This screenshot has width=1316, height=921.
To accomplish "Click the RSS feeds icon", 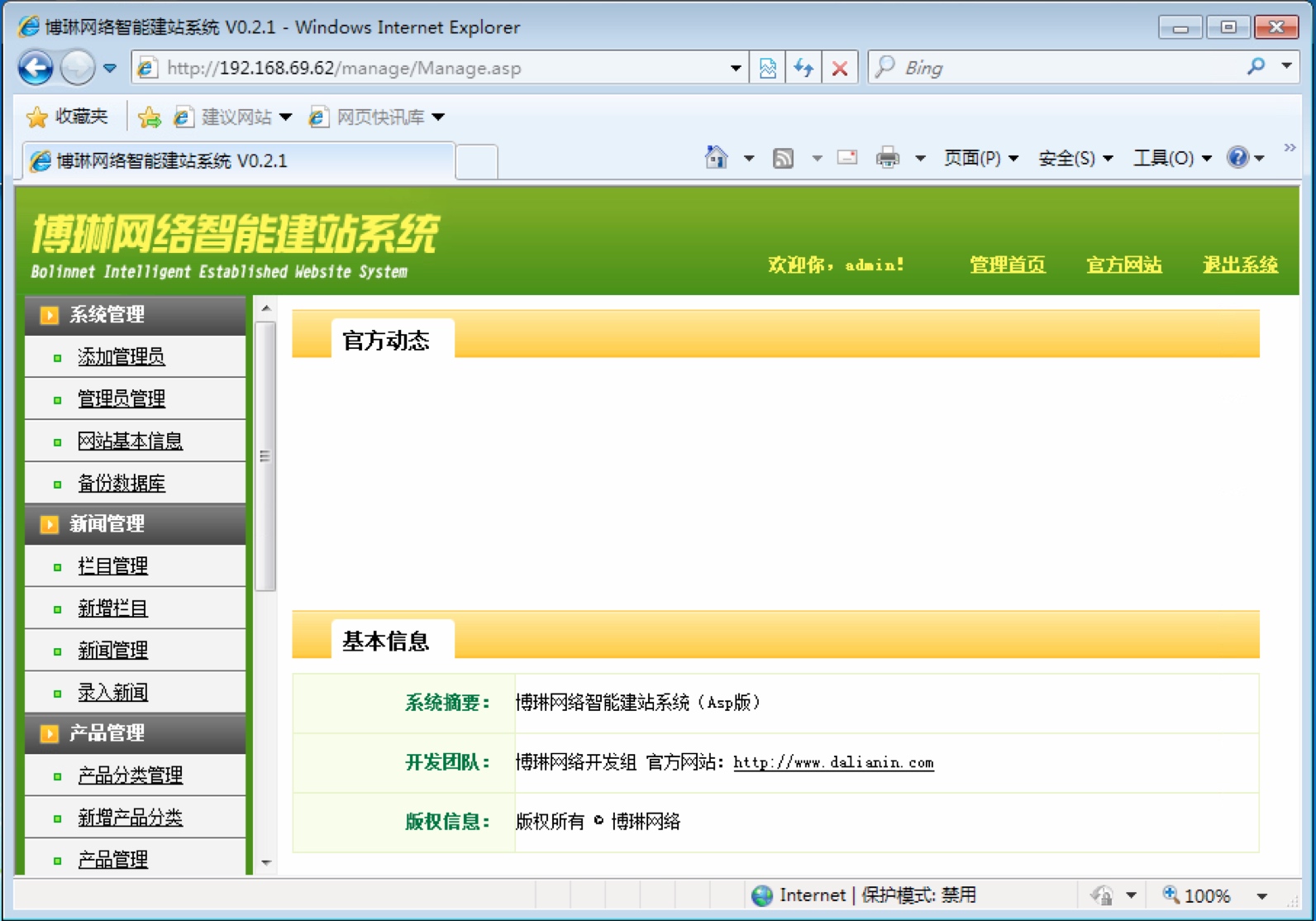I will [783, 158].
